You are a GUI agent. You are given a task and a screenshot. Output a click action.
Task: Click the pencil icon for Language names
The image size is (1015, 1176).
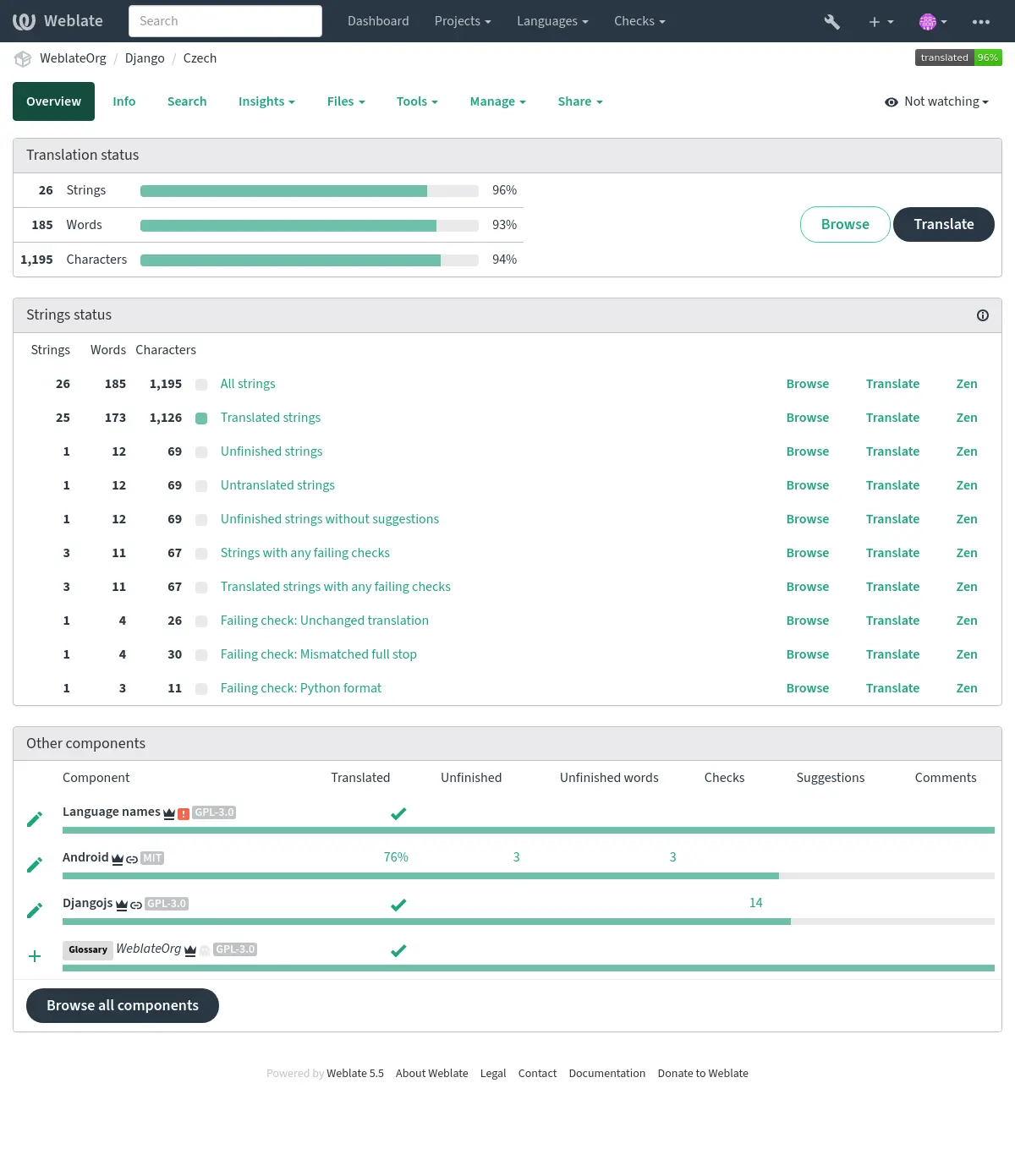(35, 819)
